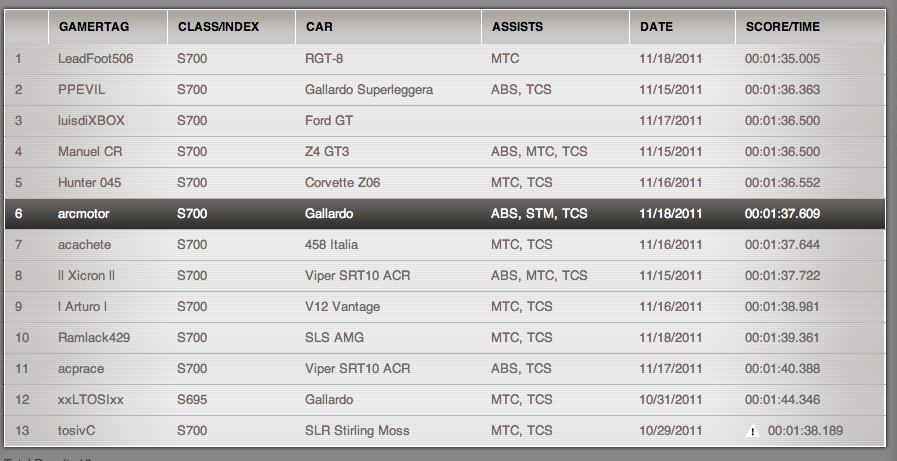Open PPEVIL gamertag profile
897x461 pixels.
click(x=82, y=90)
